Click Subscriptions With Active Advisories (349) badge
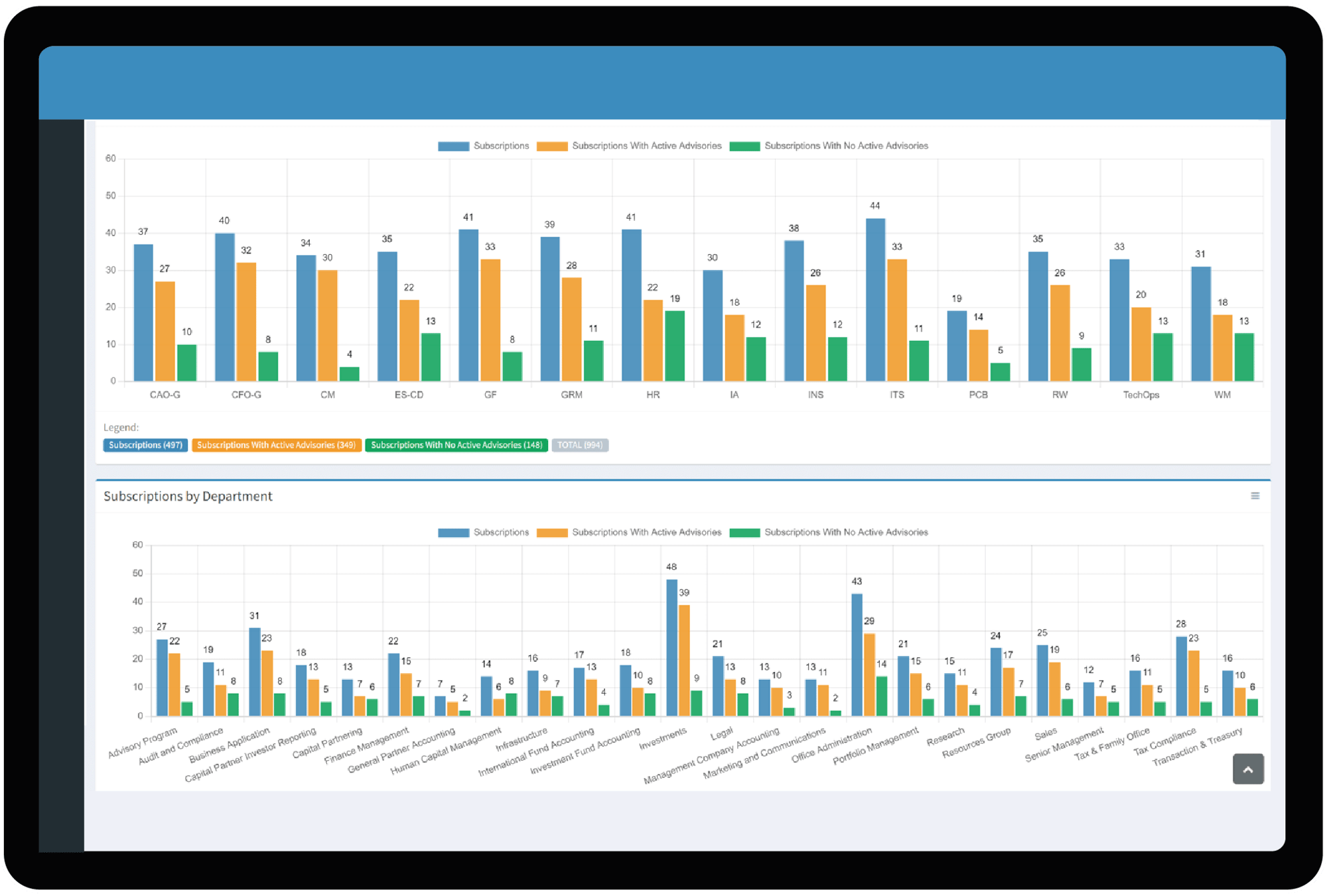Viewport: 1327px width, 896px height. tap(277, 445)
